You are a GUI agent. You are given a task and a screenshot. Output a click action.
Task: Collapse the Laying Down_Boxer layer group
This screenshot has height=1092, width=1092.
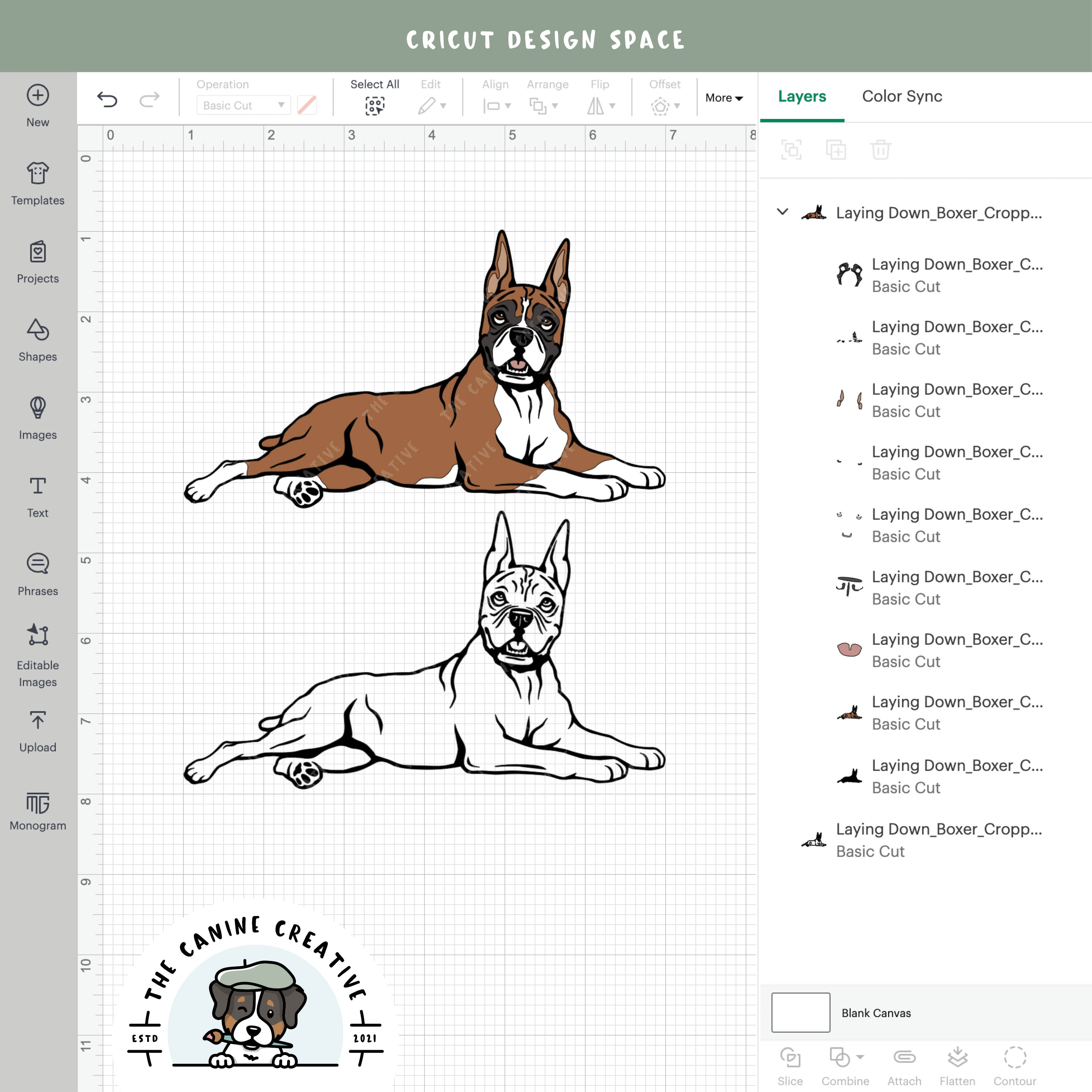(783, 213)
